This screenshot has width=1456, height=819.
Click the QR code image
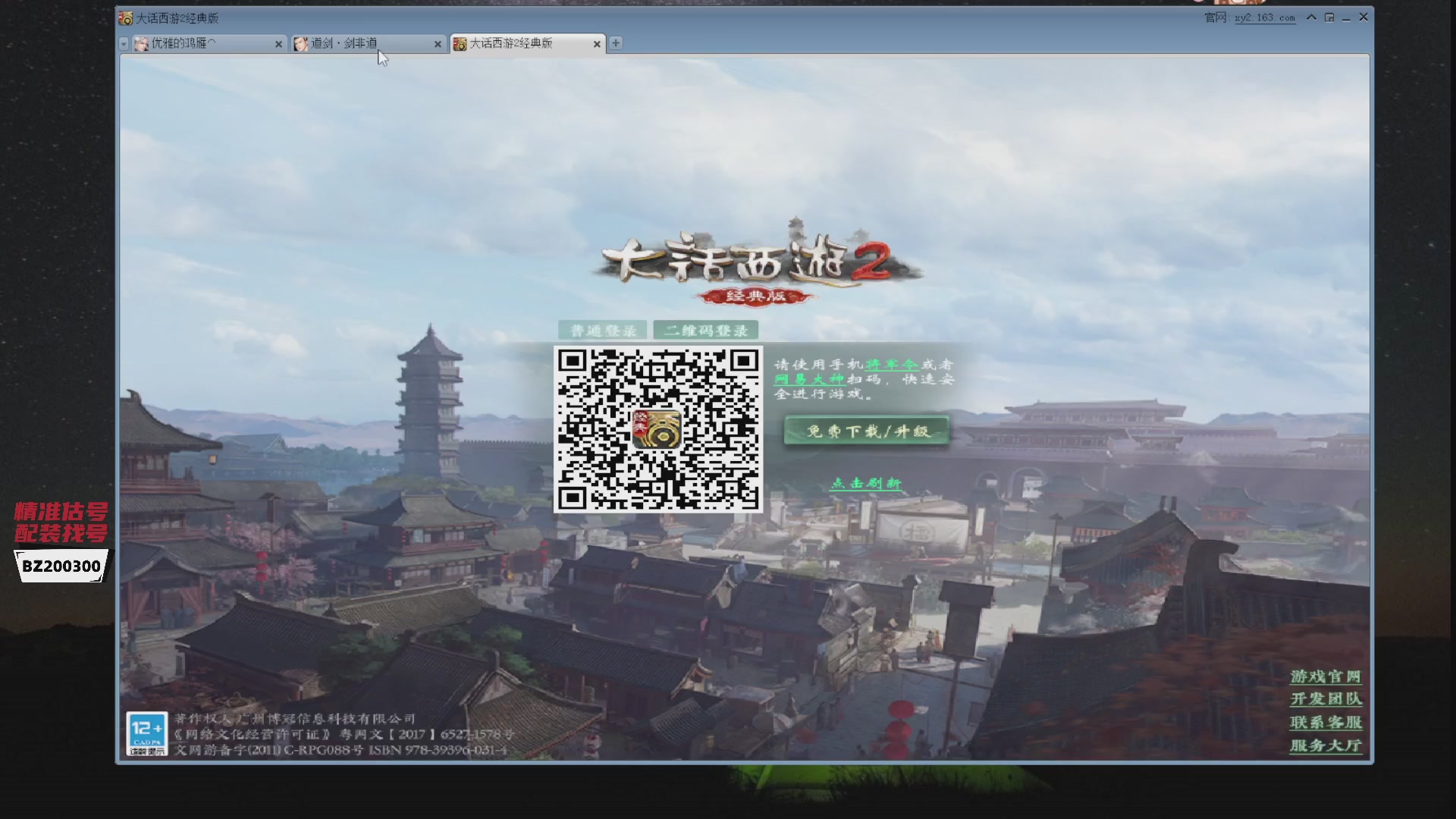tap(658, 429)
